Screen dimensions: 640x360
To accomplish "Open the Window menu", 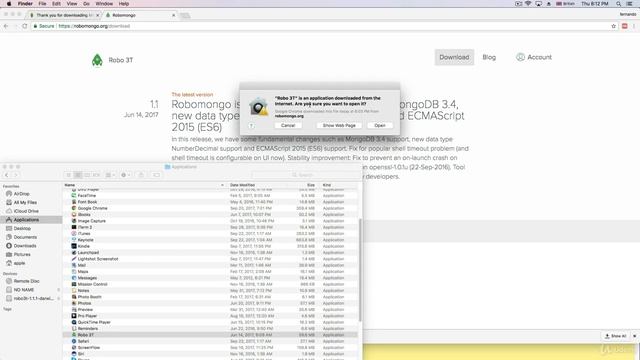I will pos(104,4).
